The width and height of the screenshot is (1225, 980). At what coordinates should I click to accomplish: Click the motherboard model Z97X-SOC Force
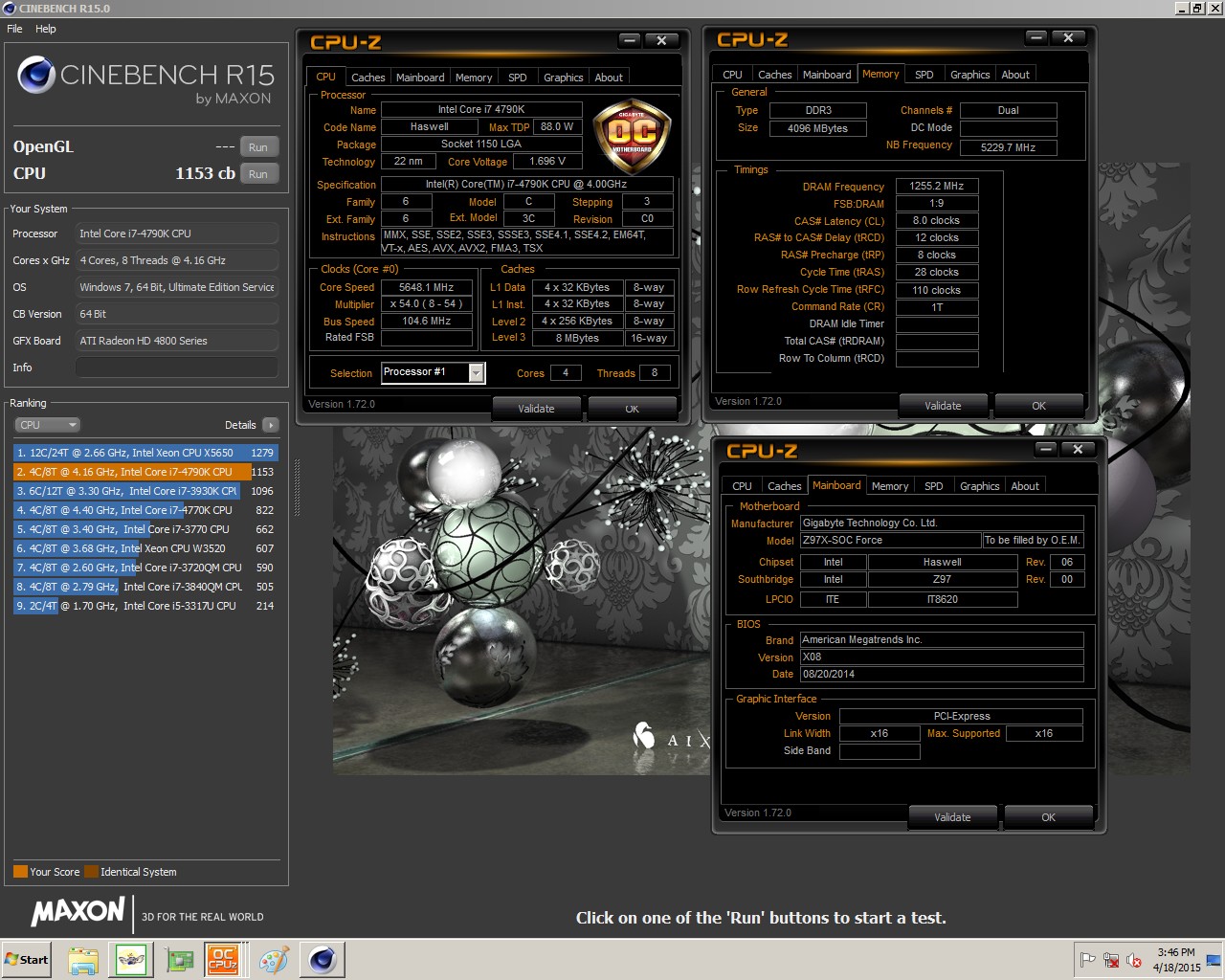(x=890, y=541)
